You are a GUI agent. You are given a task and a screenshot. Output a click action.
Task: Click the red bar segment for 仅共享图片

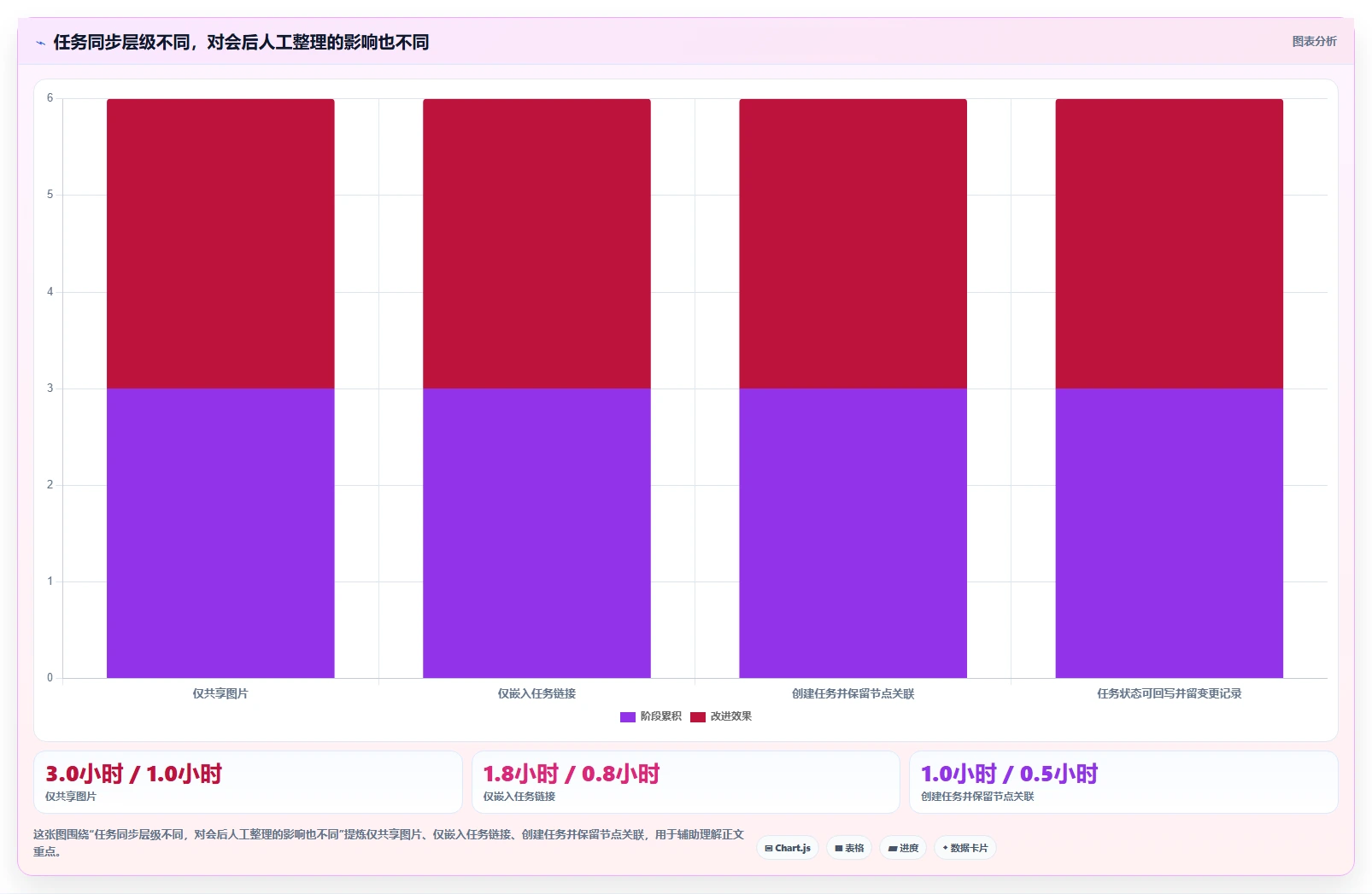click(220, 243)
